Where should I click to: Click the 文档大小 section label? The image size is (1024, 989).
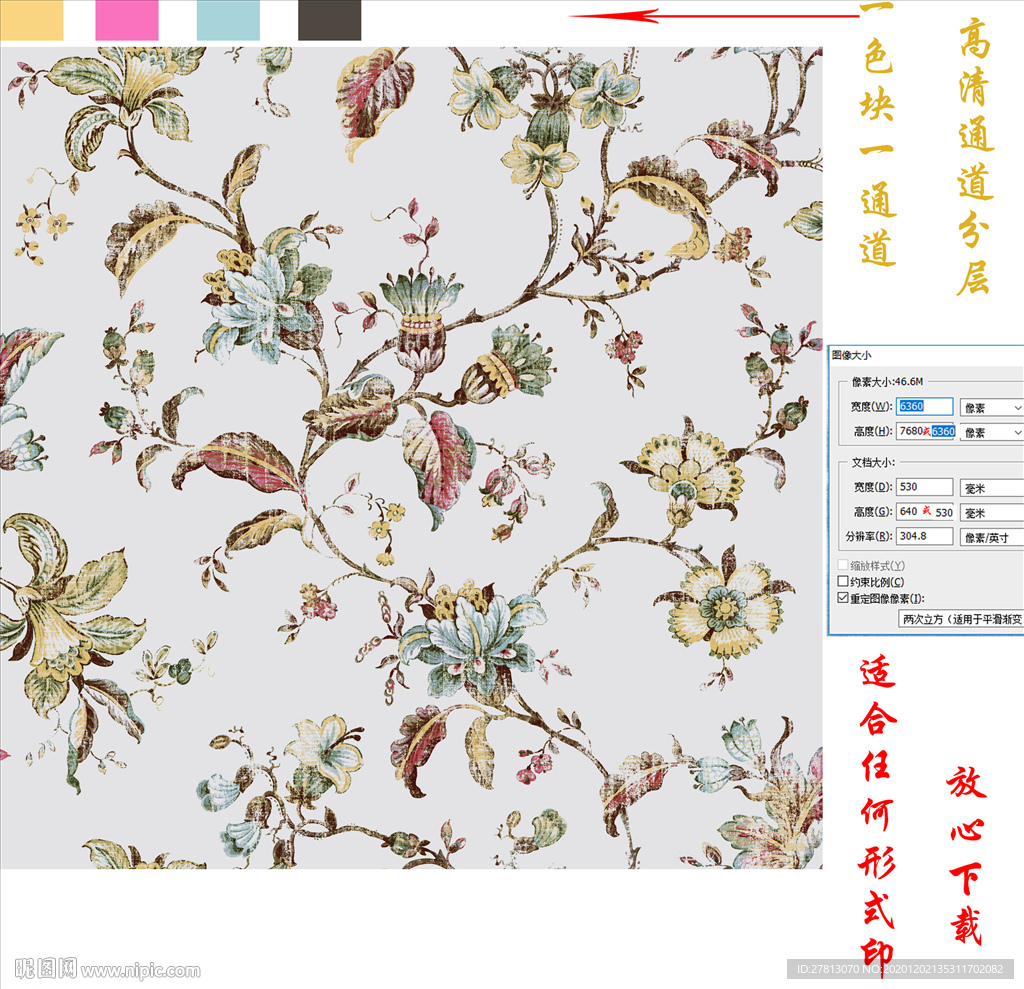tap(873, 462)
